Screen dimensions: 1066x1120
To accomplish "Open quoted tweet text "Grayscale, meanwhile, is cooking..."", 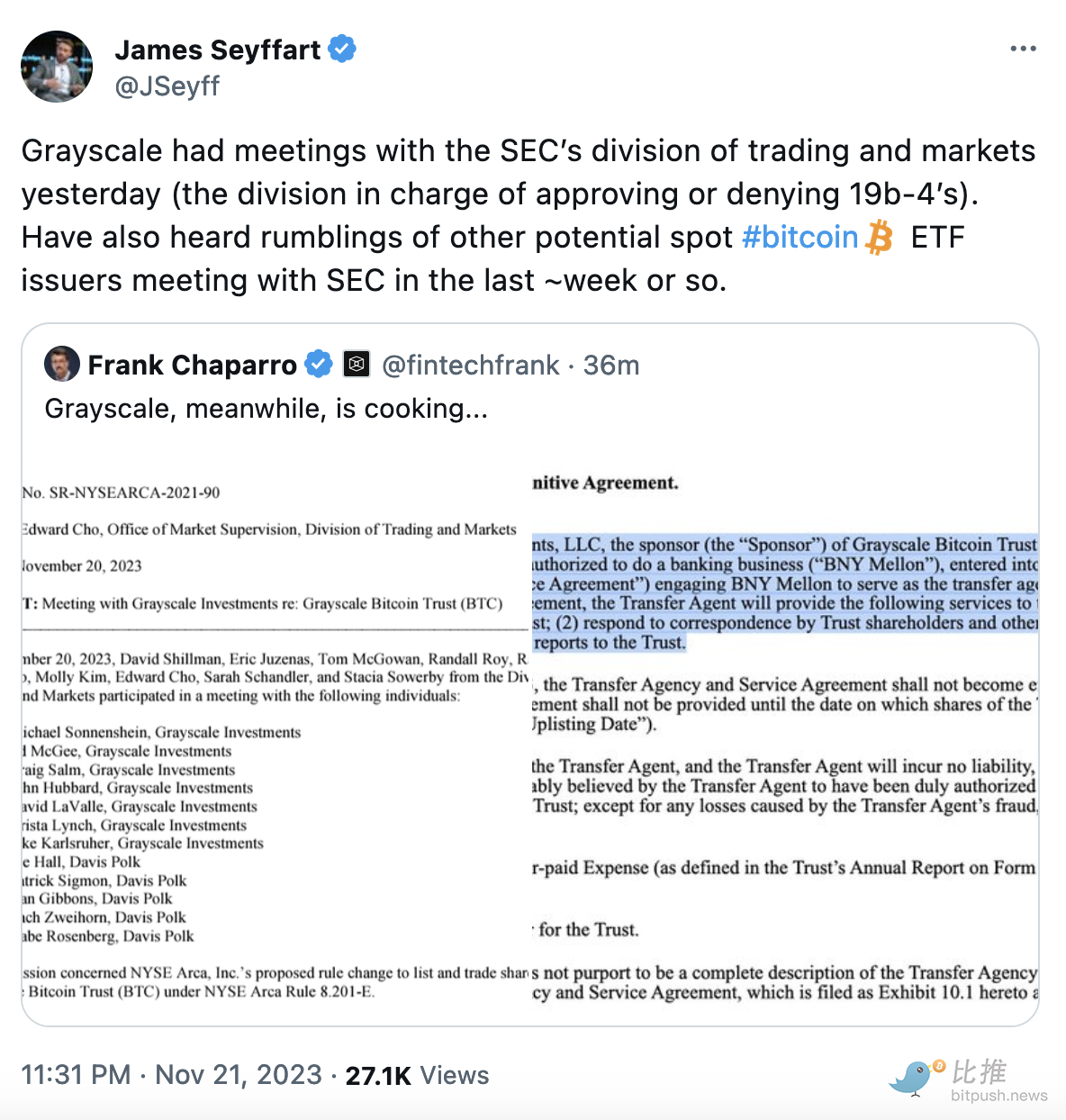I will (x=266, y=409).
